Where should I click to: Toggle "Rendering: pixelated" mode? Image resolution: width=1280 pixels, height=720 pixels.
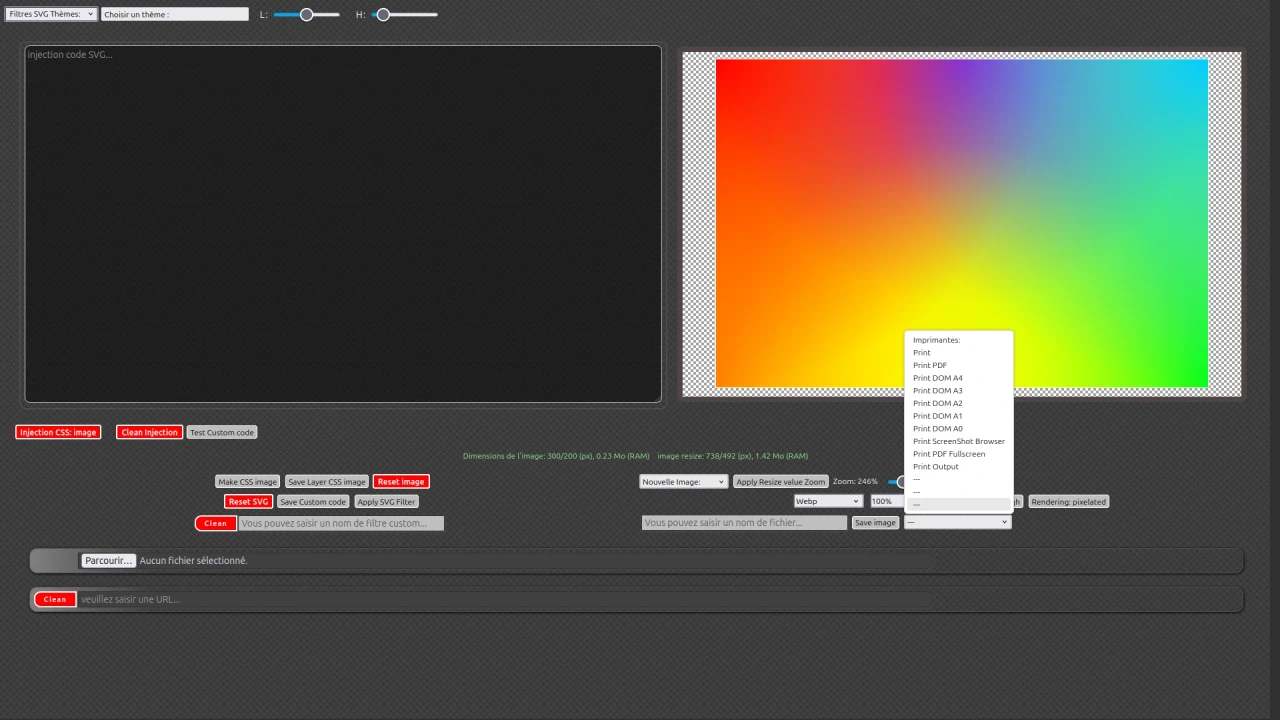tap(1068, 501)
